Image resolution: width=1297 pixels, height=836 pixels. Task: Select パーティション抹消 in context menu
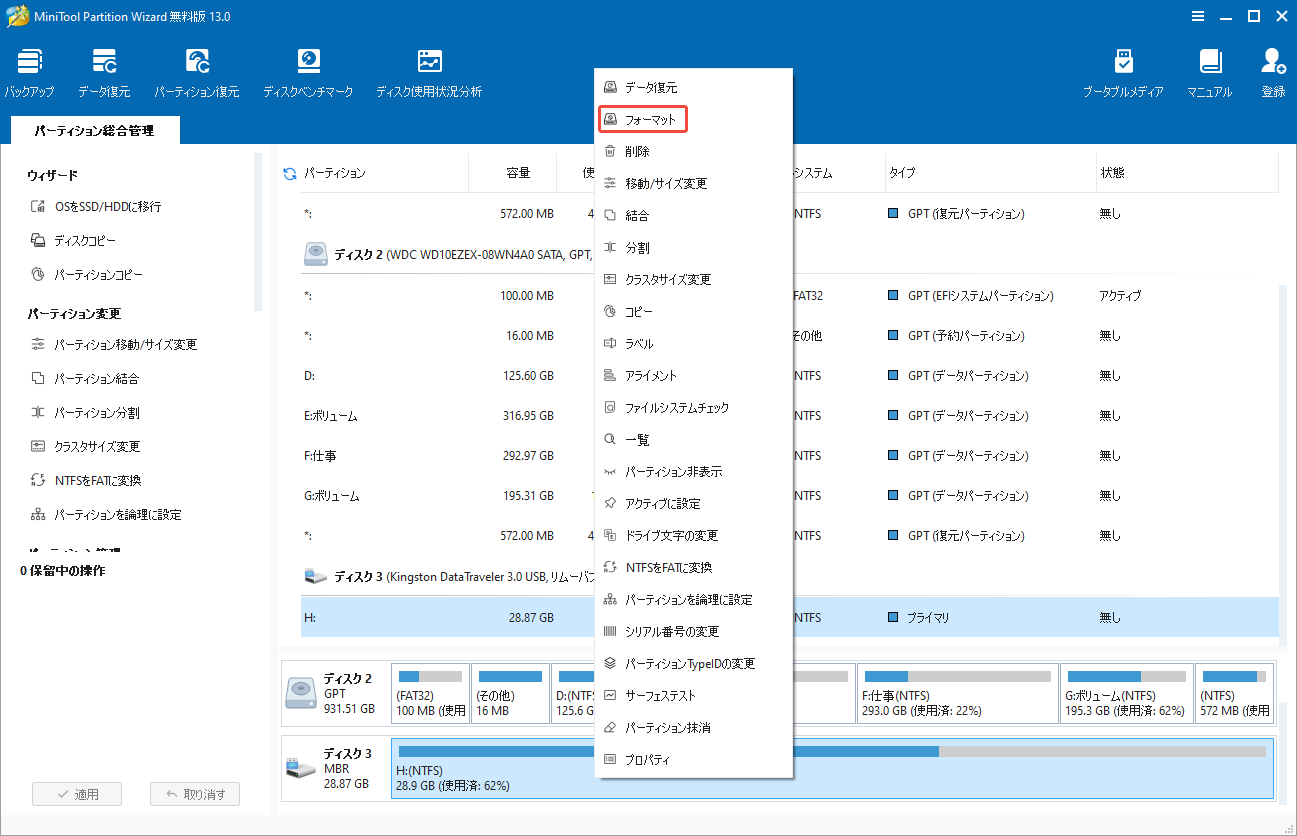[x=667, y=728]
